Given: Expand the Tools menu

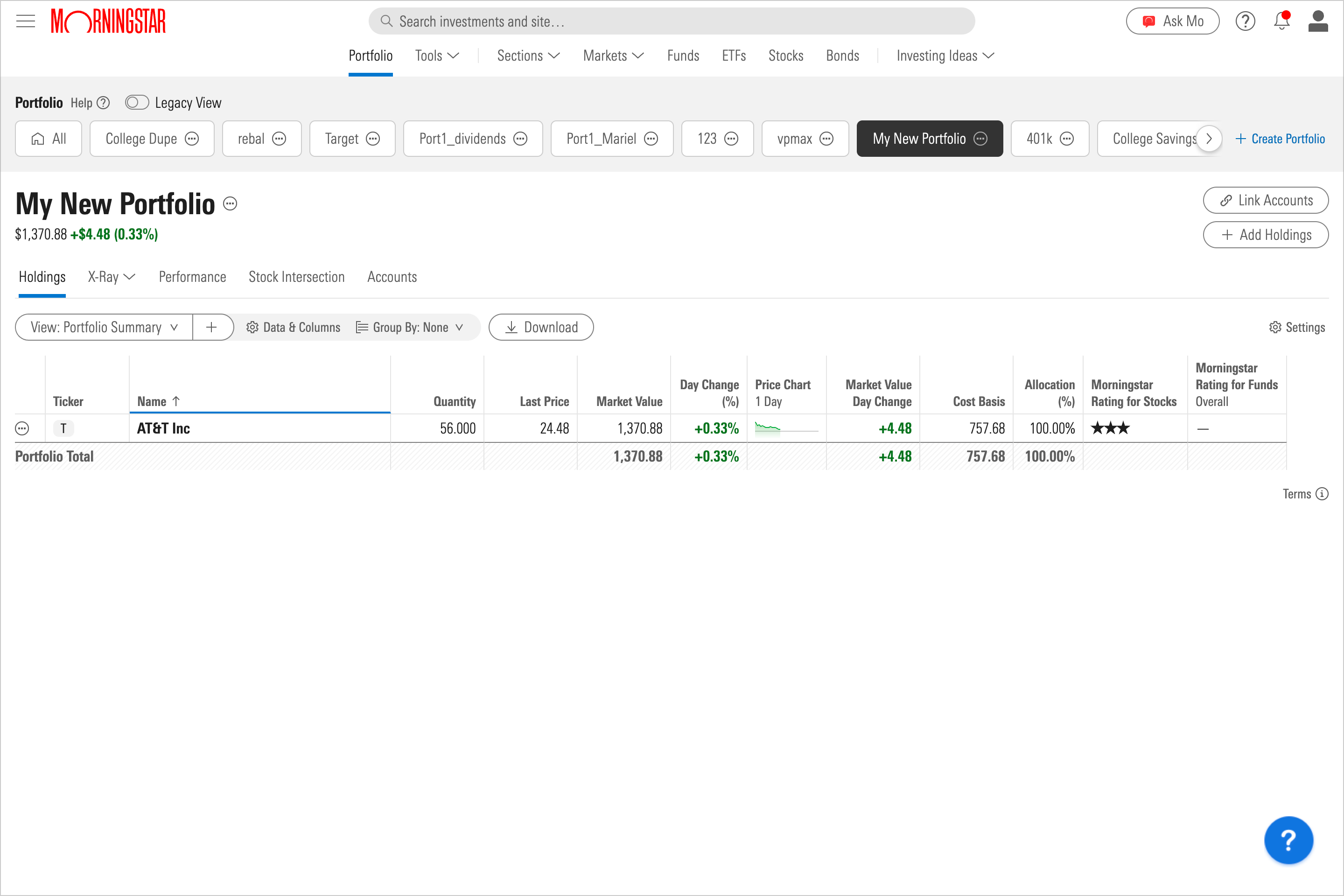Looking at the screenshot, I should (x=437, y=56).
